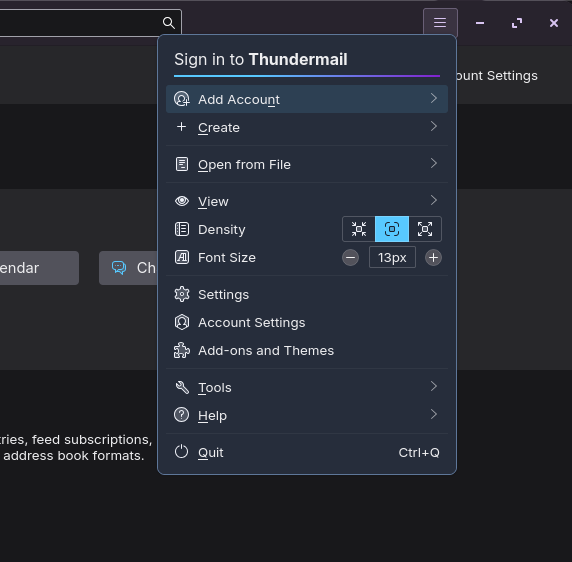Click the Add Account person icon
Screen dimensions: 572x562
(182, 99)
